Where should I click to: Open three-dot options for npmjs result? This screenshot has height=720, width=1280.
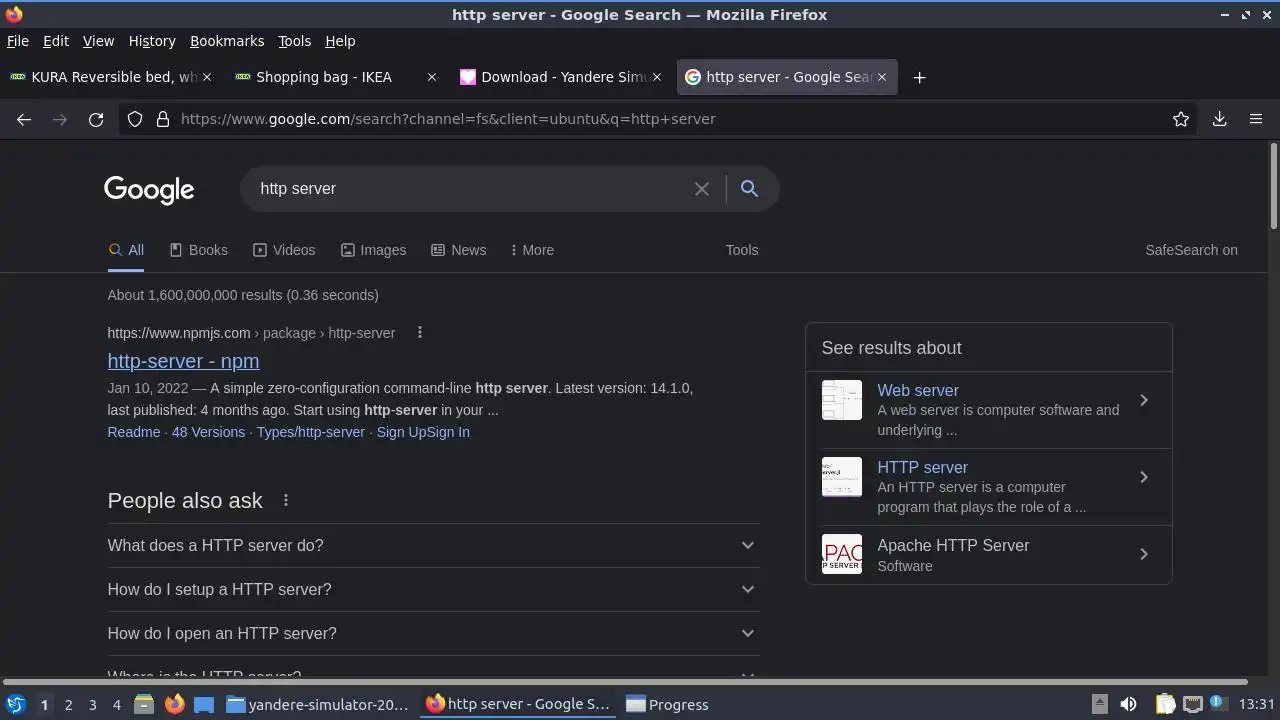coord(420,333)
